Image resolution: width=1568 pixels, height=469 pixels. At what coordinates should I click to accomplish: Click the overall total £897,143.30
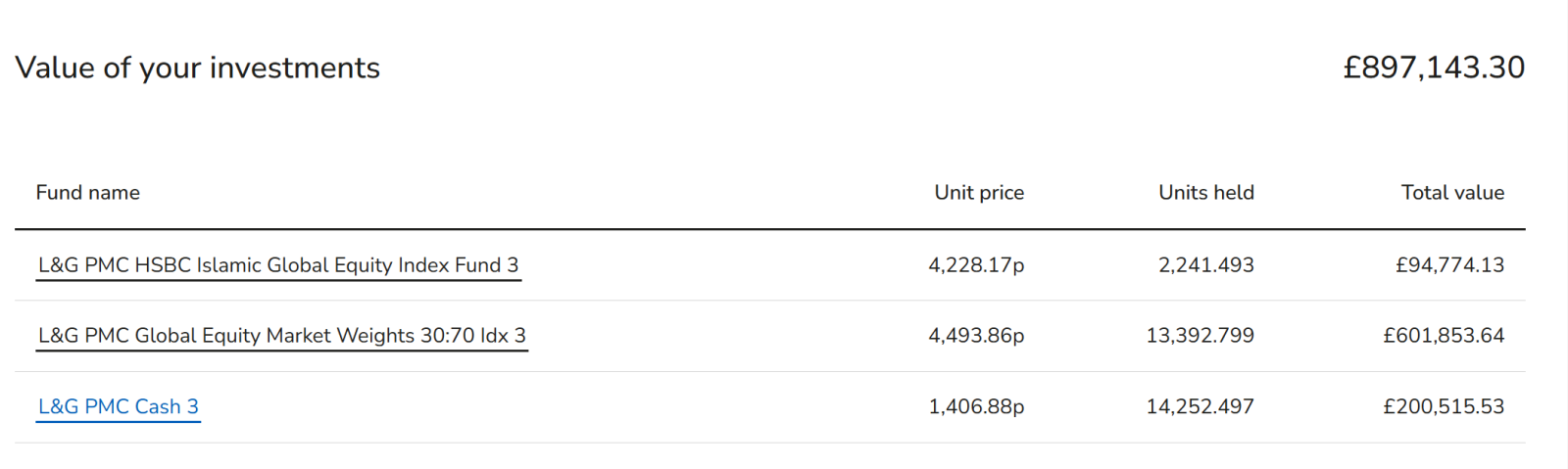[x=1433, y=68]
